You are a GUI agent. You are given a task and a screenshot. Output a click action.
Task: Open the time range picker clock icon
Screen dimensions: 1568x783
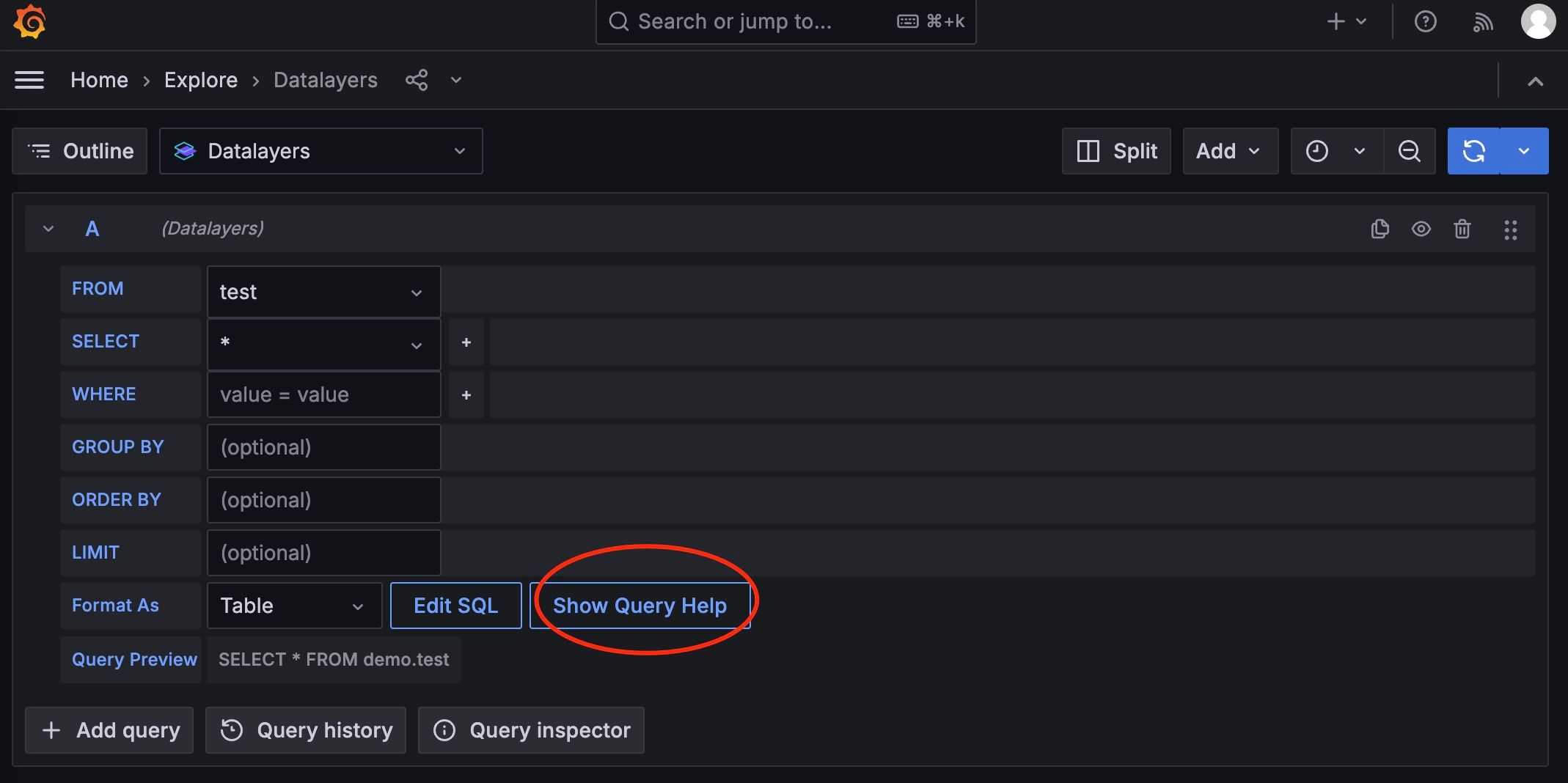point(1318,151)
